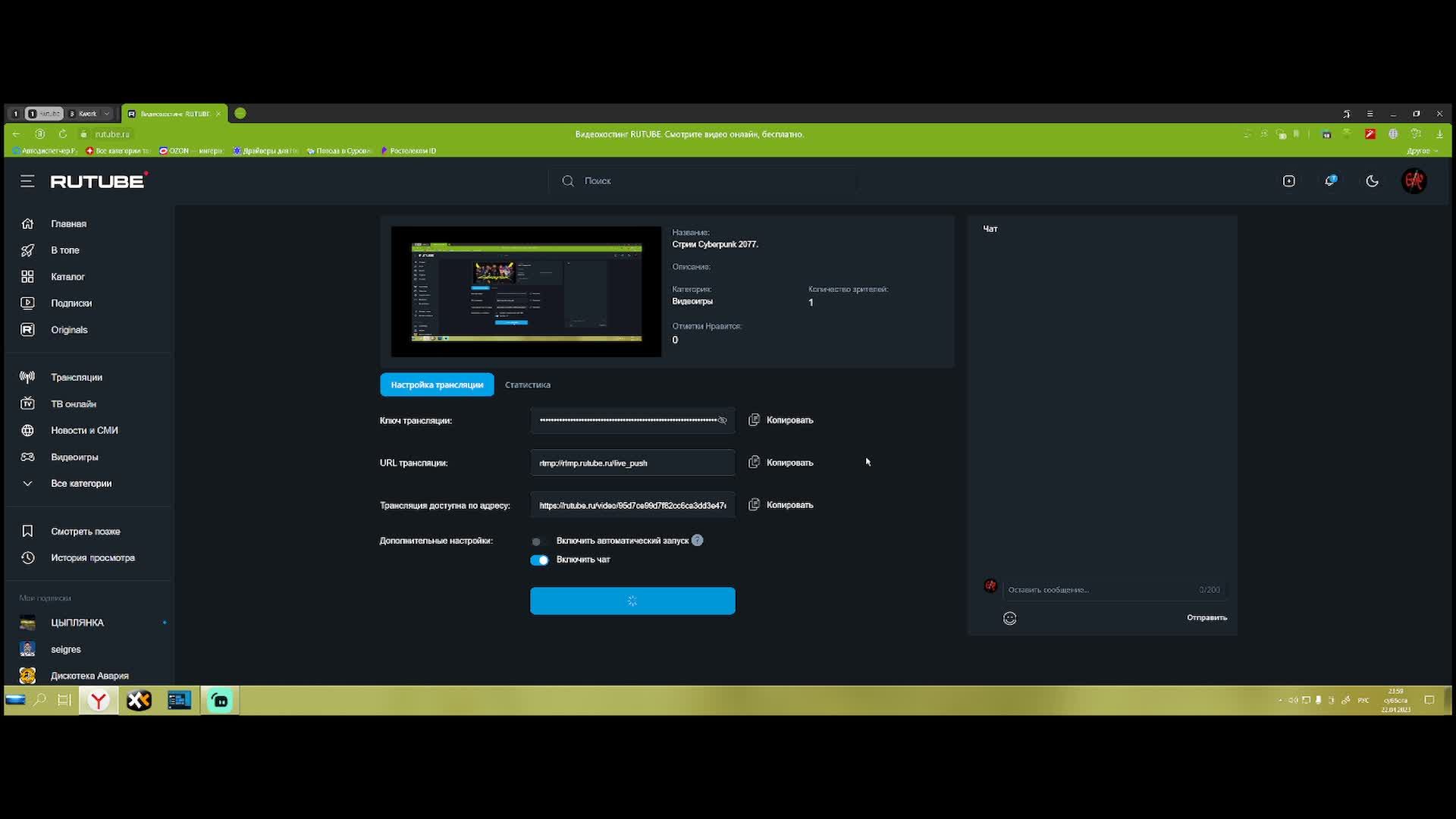Viewport: 1456px width, 819px height.
Task: Click the browser back arrow
Action: point(16,134)
